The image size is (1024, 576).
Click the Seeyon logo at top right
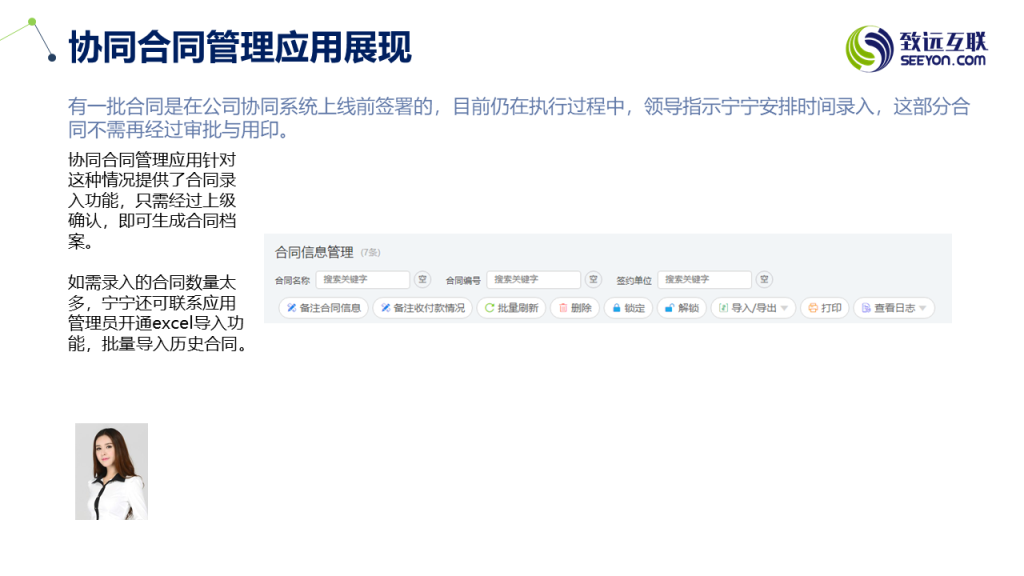coord(916,48)
